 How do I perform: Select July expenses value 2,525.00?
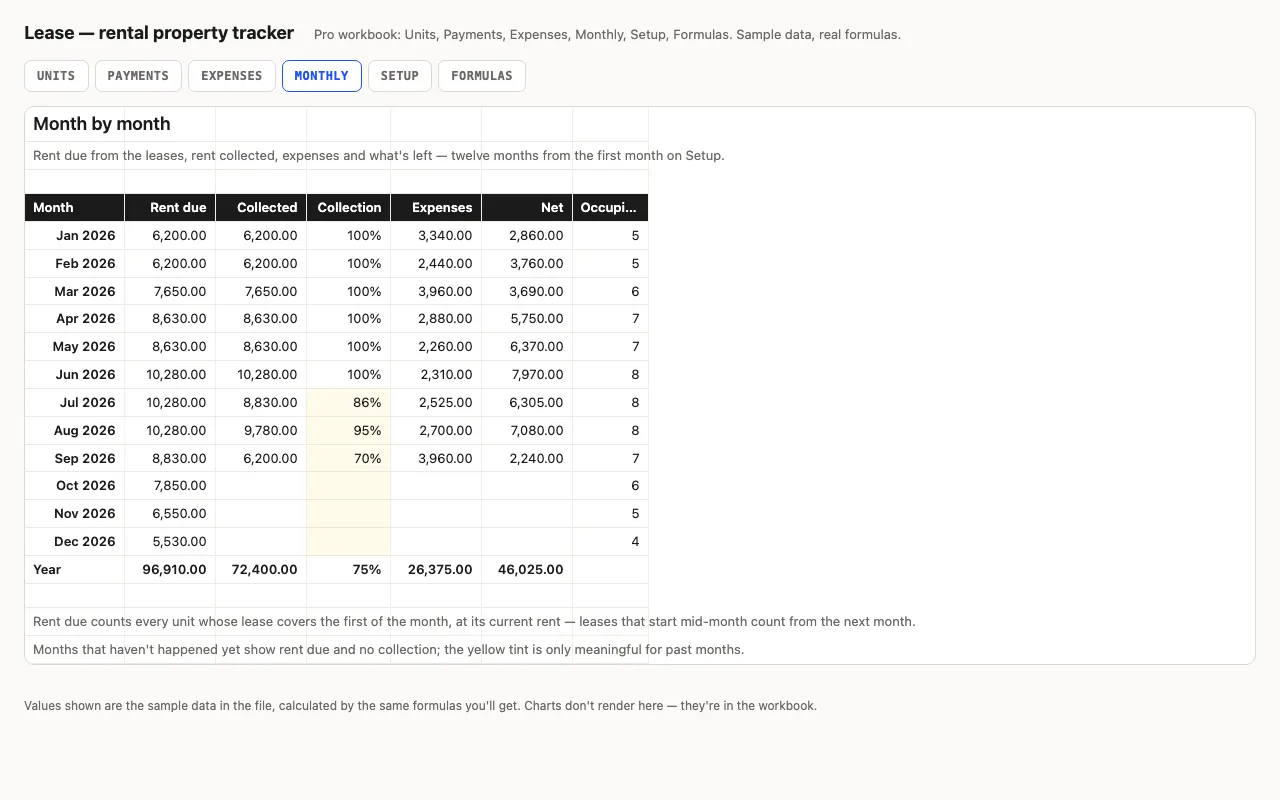click(x=436, y=403)
